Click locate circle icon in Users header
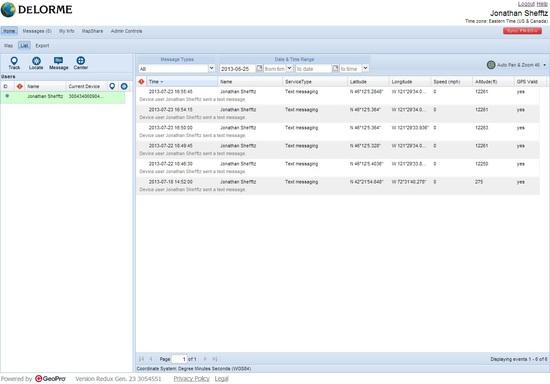Image resolution: width=550 pixels, height=384 pixels. point(124,86)
